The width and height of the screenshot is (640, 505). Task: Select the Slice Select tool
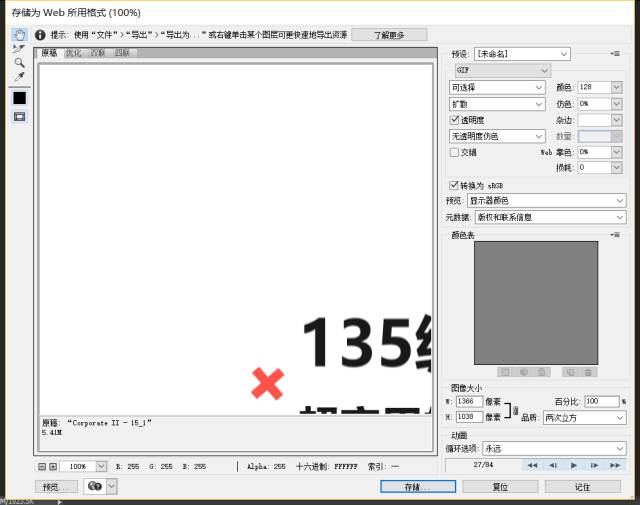(19, 49)
